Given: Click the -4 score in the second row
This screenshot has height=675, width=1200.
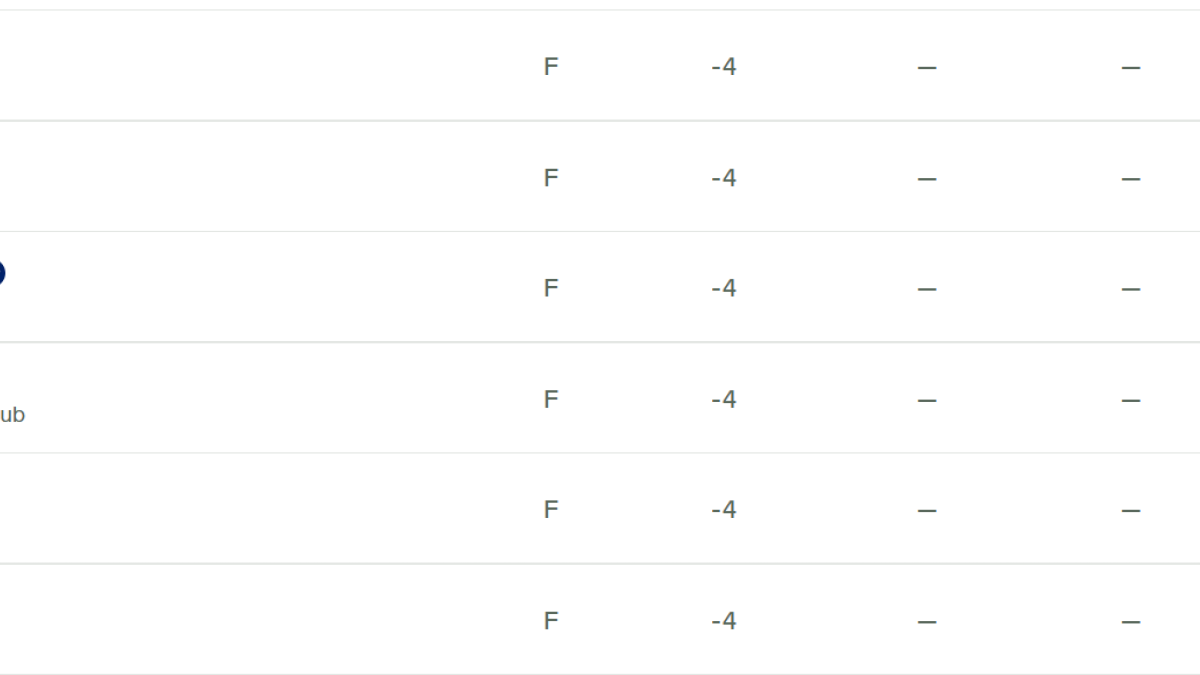Looking at the screenshot, I should pos(724,178).
